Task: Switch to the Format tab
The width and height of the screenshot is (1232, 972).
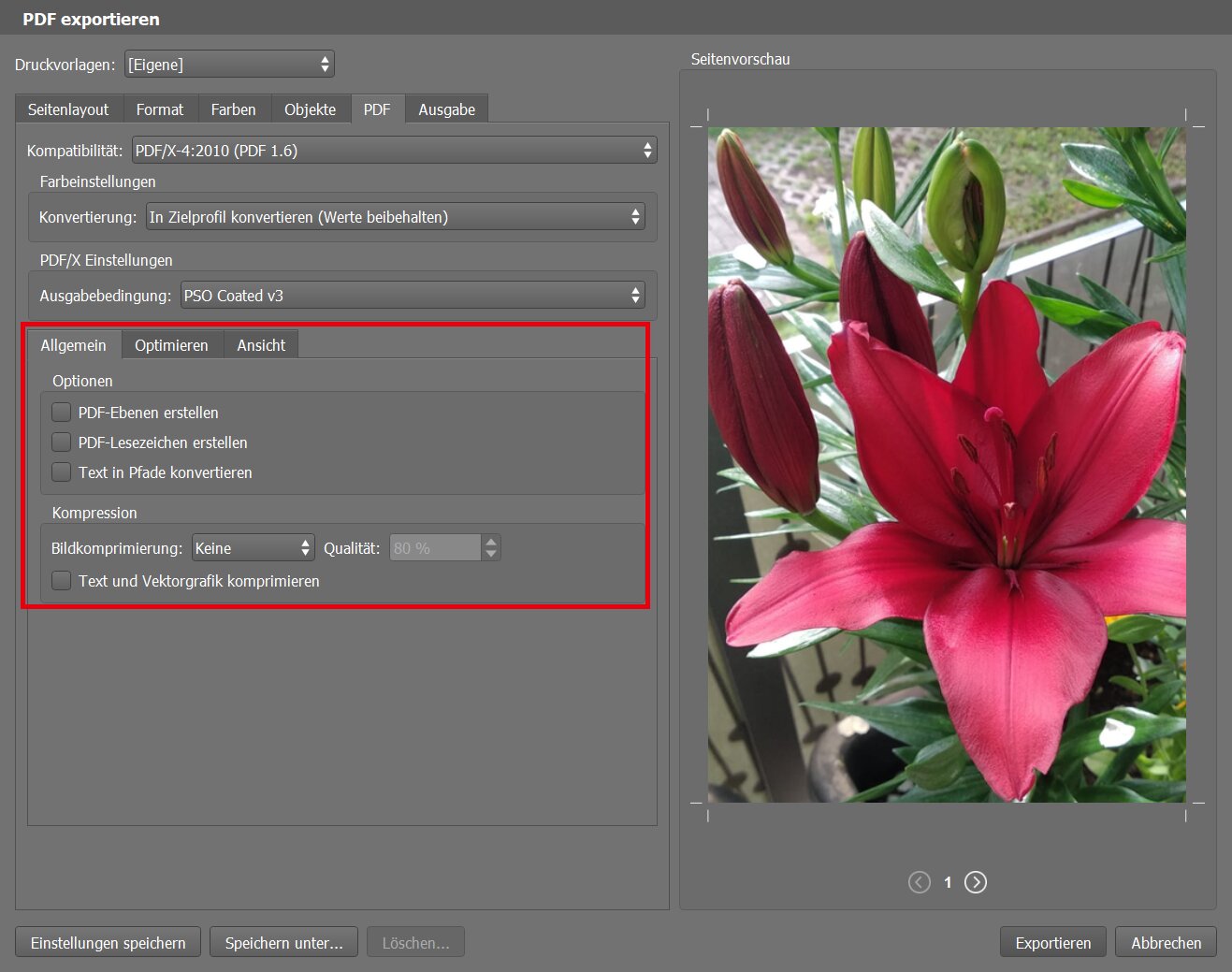Action: (x=160, y=109)
